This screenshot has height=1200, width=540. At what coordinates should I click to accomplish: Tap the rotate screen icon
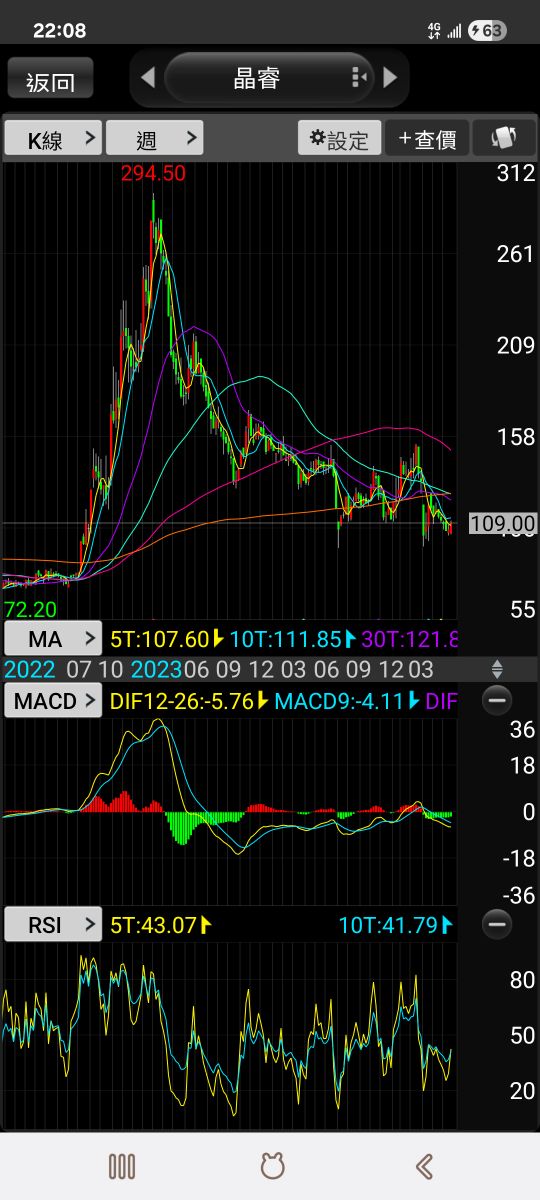coord(504,138)
